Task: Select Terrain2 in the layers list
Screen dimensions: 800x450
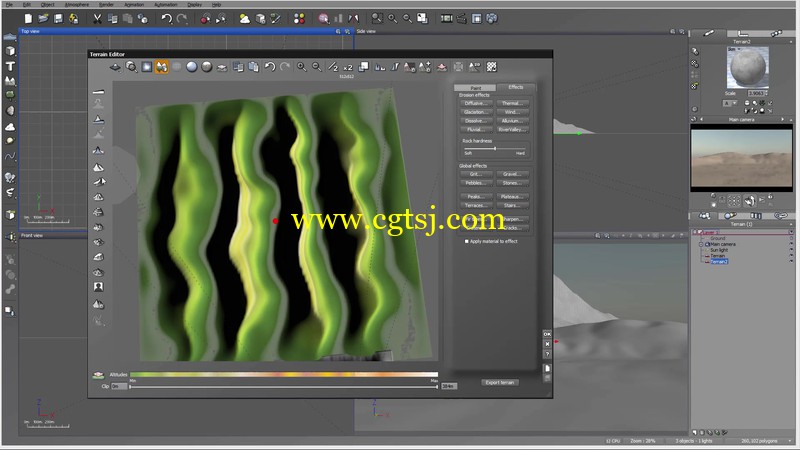Action: 719,261
